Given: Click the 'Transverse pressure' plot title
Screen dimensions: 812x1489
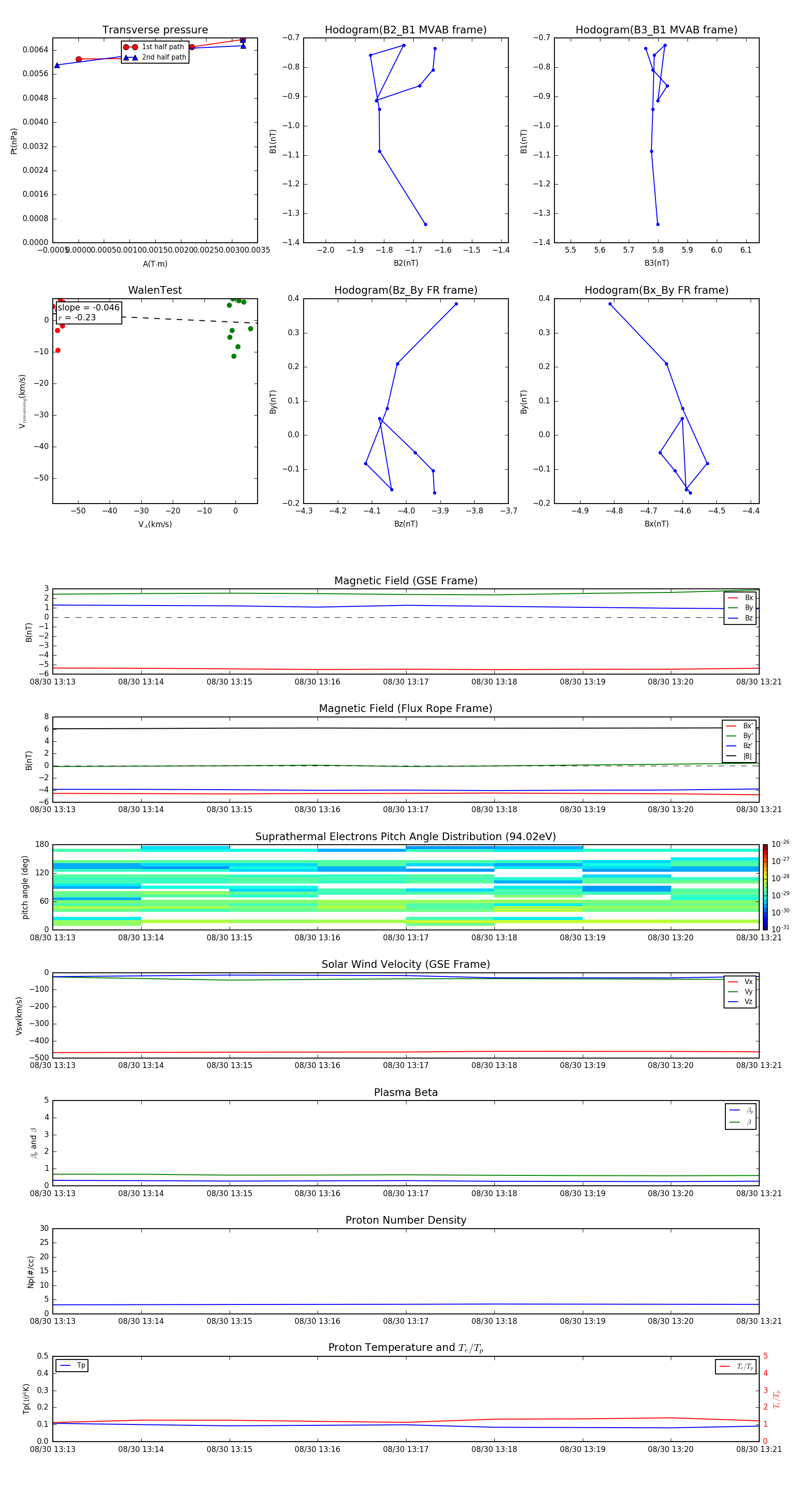Looking at the screenshot, I should coord(155,30).
